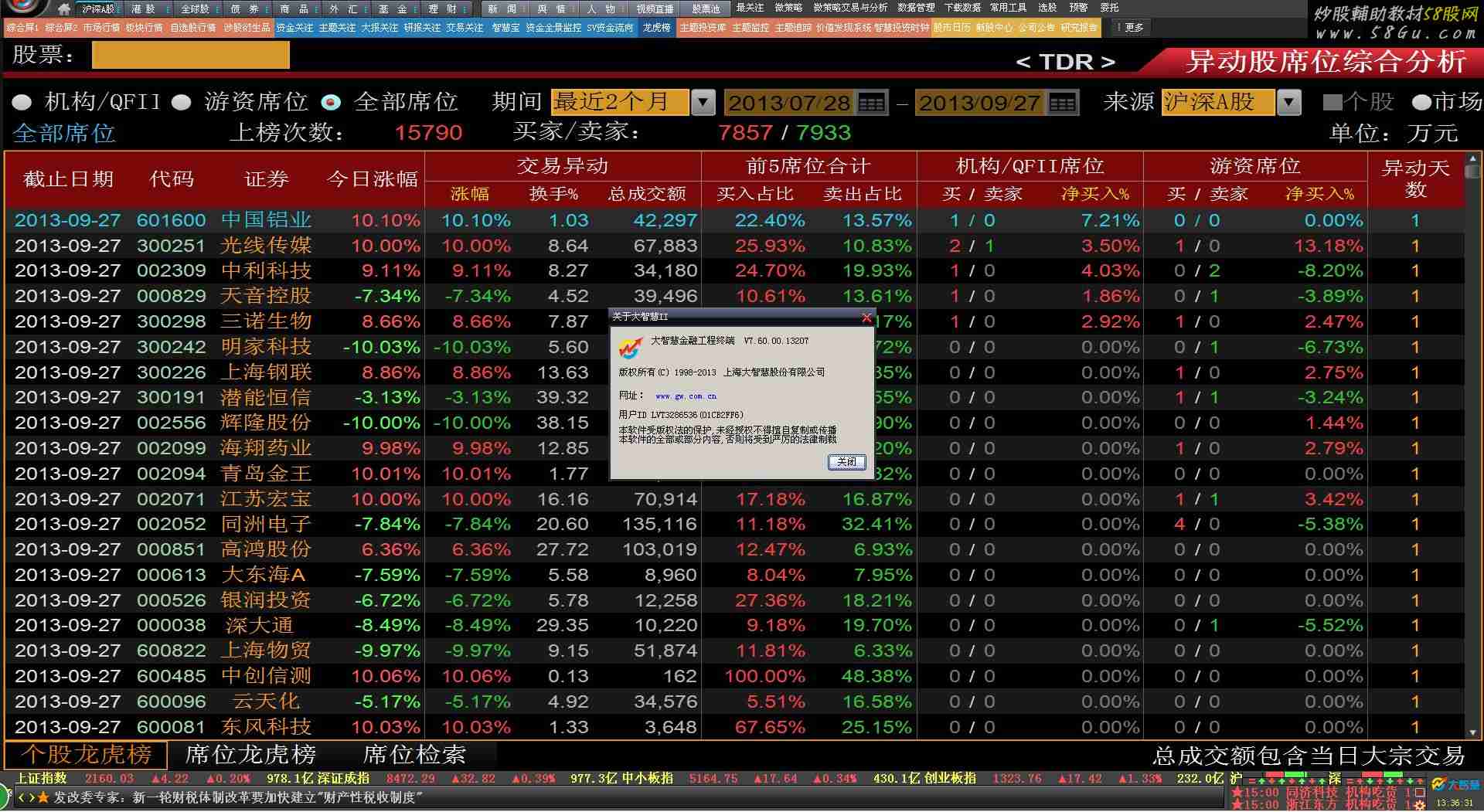Click the 换手% column header
Image resolution: width=1484 pixels, height=812 pixels.
[x=553, y=194]
